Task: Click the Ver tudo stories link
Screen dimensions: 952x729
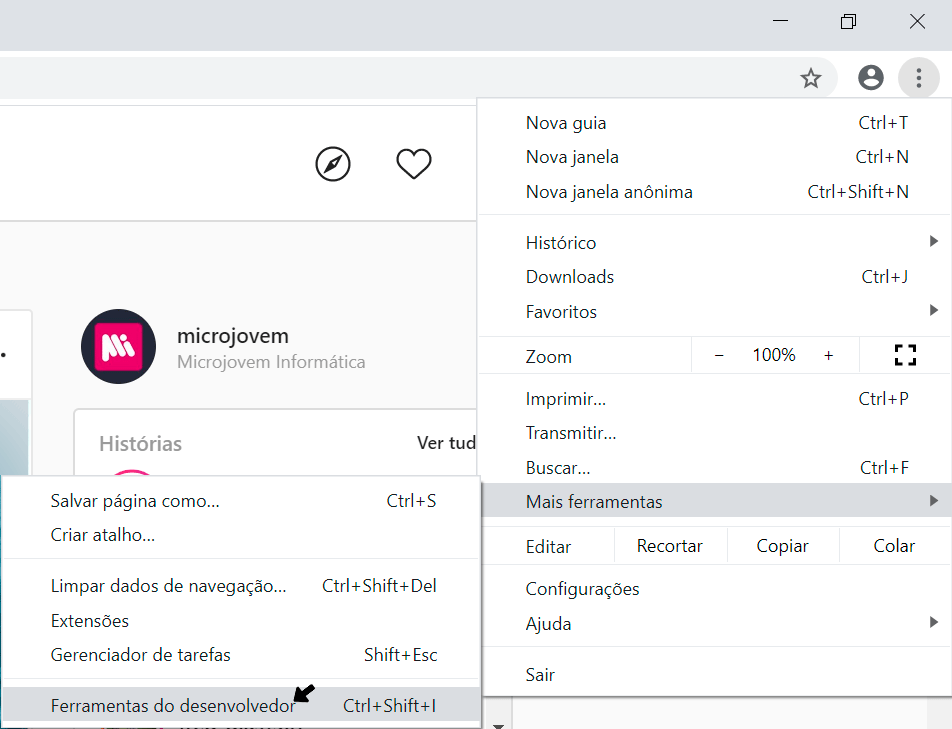Action: (446, 443)
